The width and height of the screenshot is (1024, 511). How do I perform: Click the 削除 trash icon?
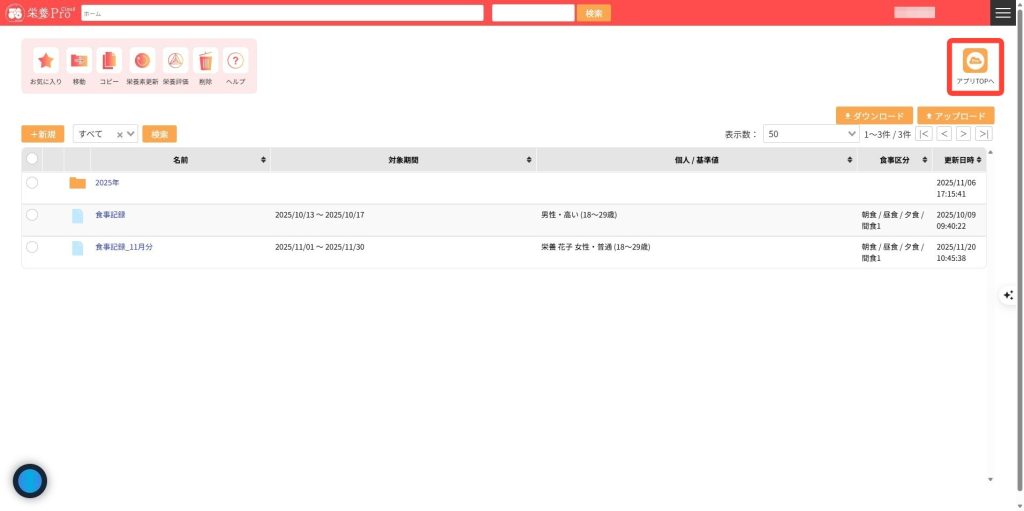point(205,61)
